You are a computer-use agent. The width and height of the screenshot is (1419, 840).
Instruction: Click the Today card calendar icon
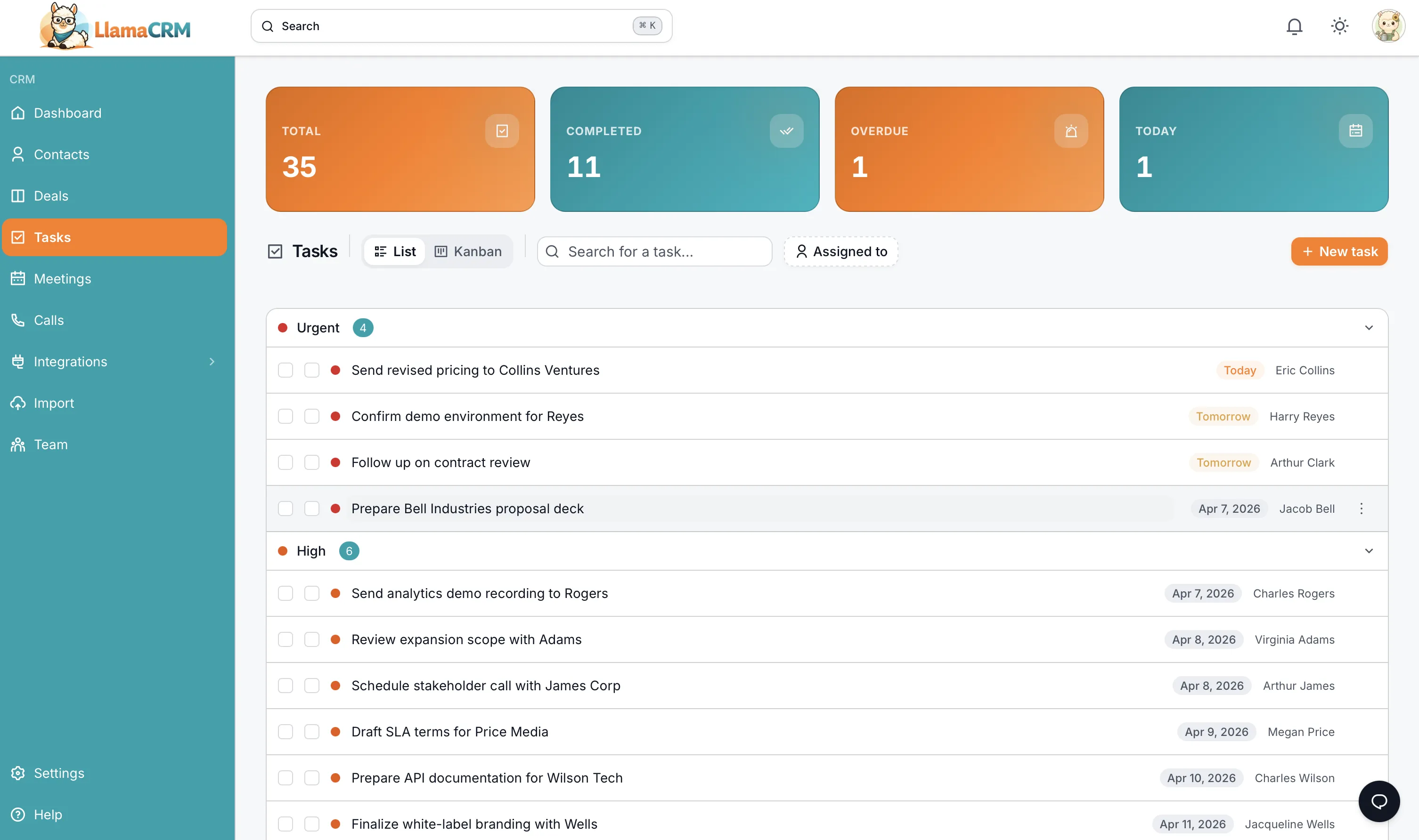(x=1355, y=131)
